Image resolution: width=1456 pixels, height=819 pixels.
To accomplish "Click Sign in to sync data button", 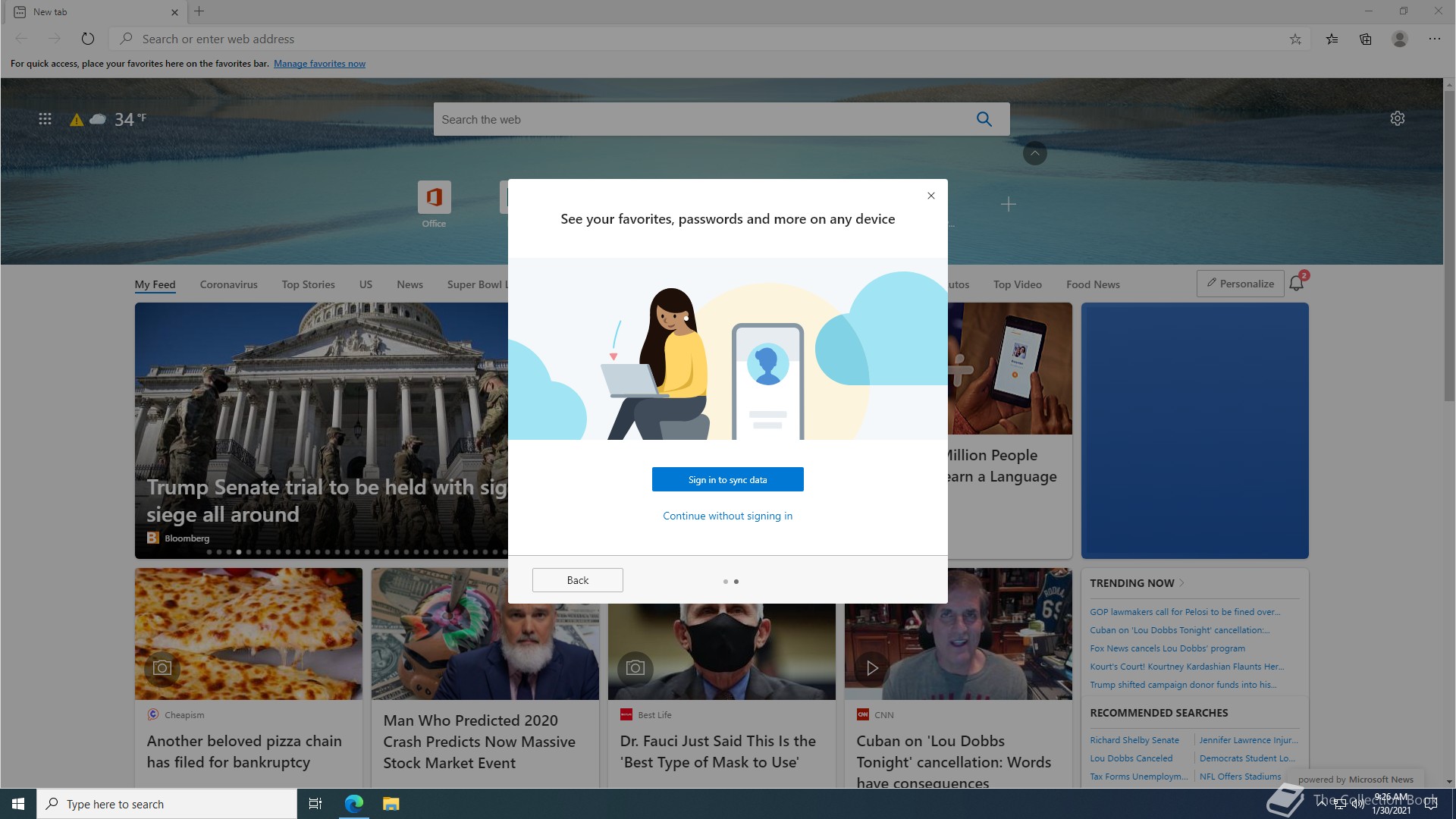I will [728, 479].
